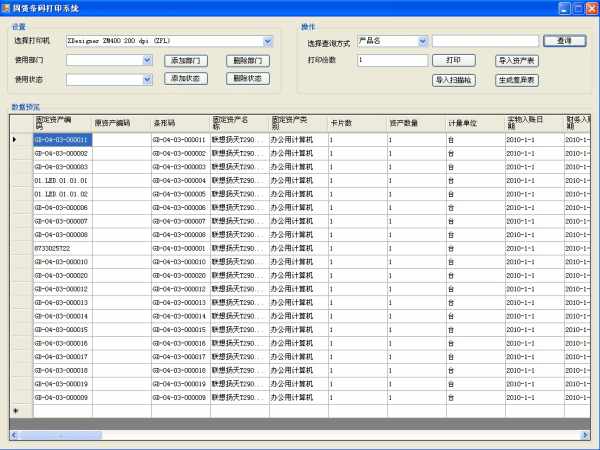The height and width of the screenshot is (450, 600).
Task: Open the 选择查询方式 dropdown showing 产品名
Action: click(422, 41)
